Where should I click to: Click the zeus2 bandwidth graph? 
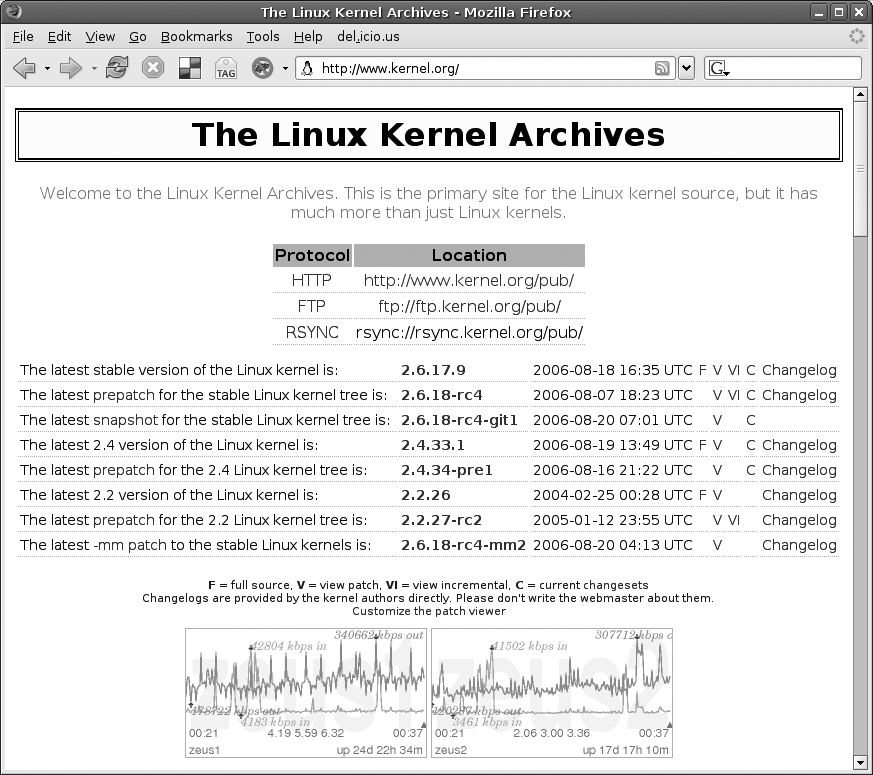pos(552,693)
